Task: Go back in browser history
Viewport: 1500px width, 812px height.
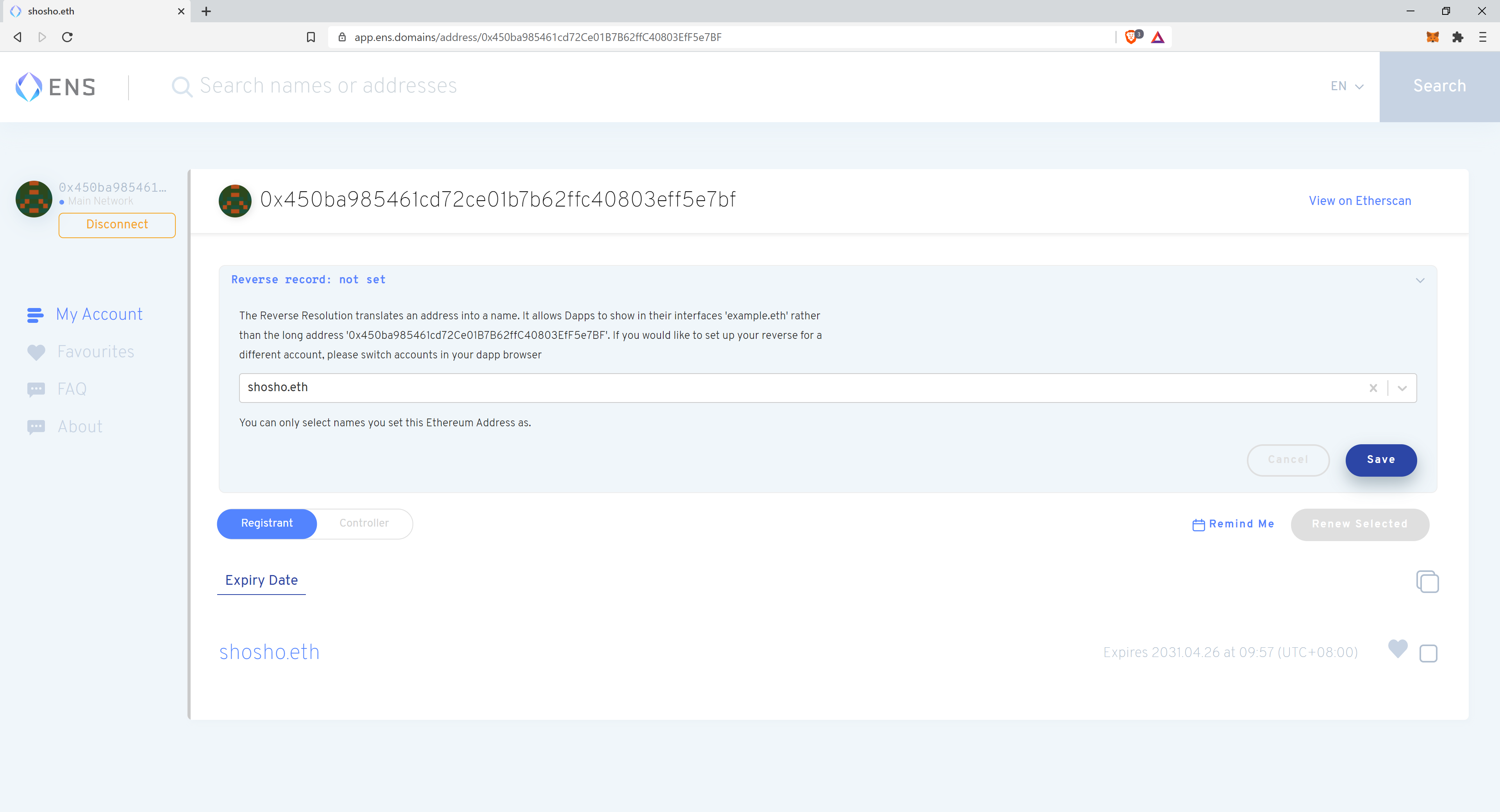Action: pos(18,37)
